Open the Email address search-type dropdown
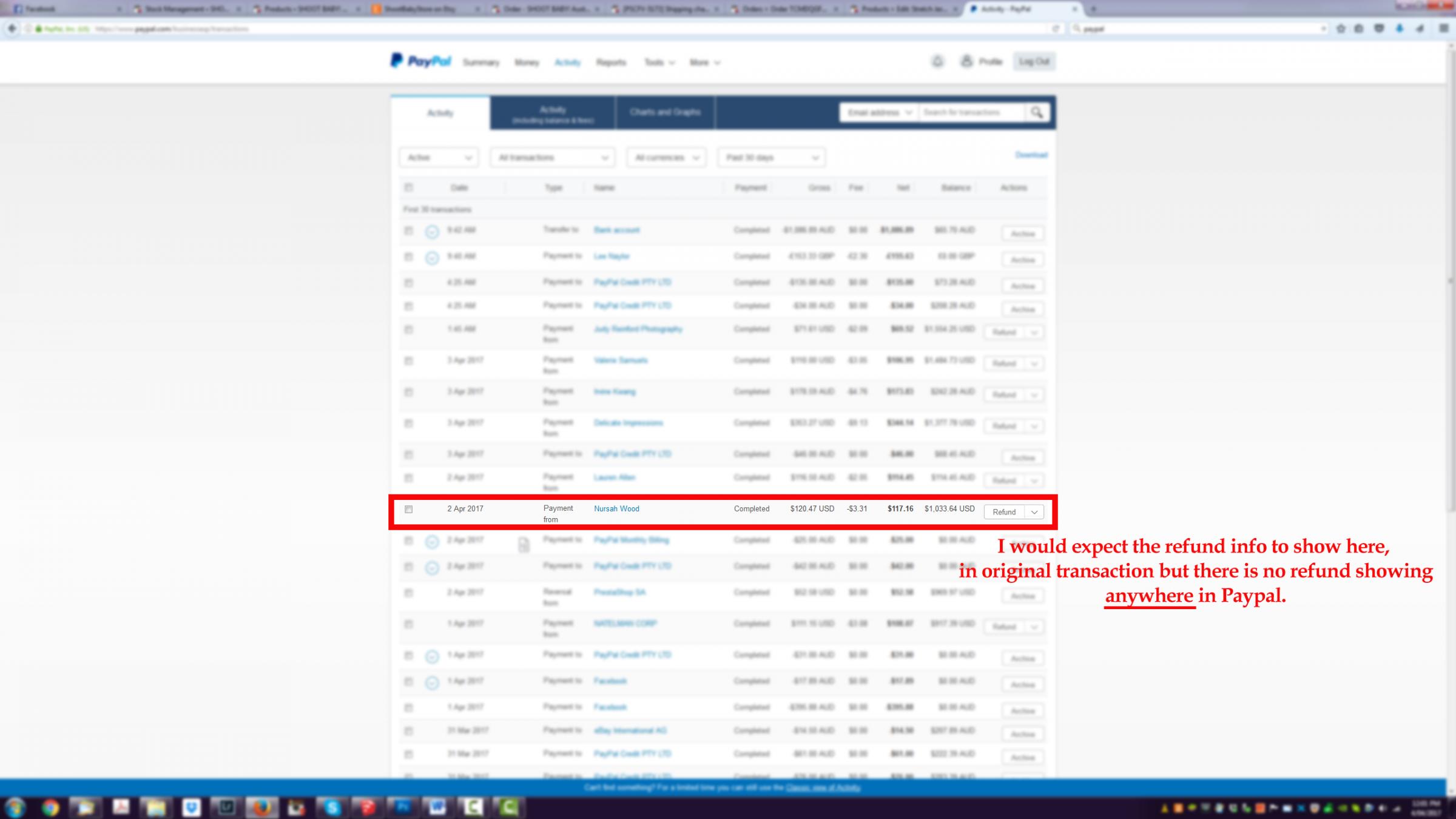 tap(879, 112)
